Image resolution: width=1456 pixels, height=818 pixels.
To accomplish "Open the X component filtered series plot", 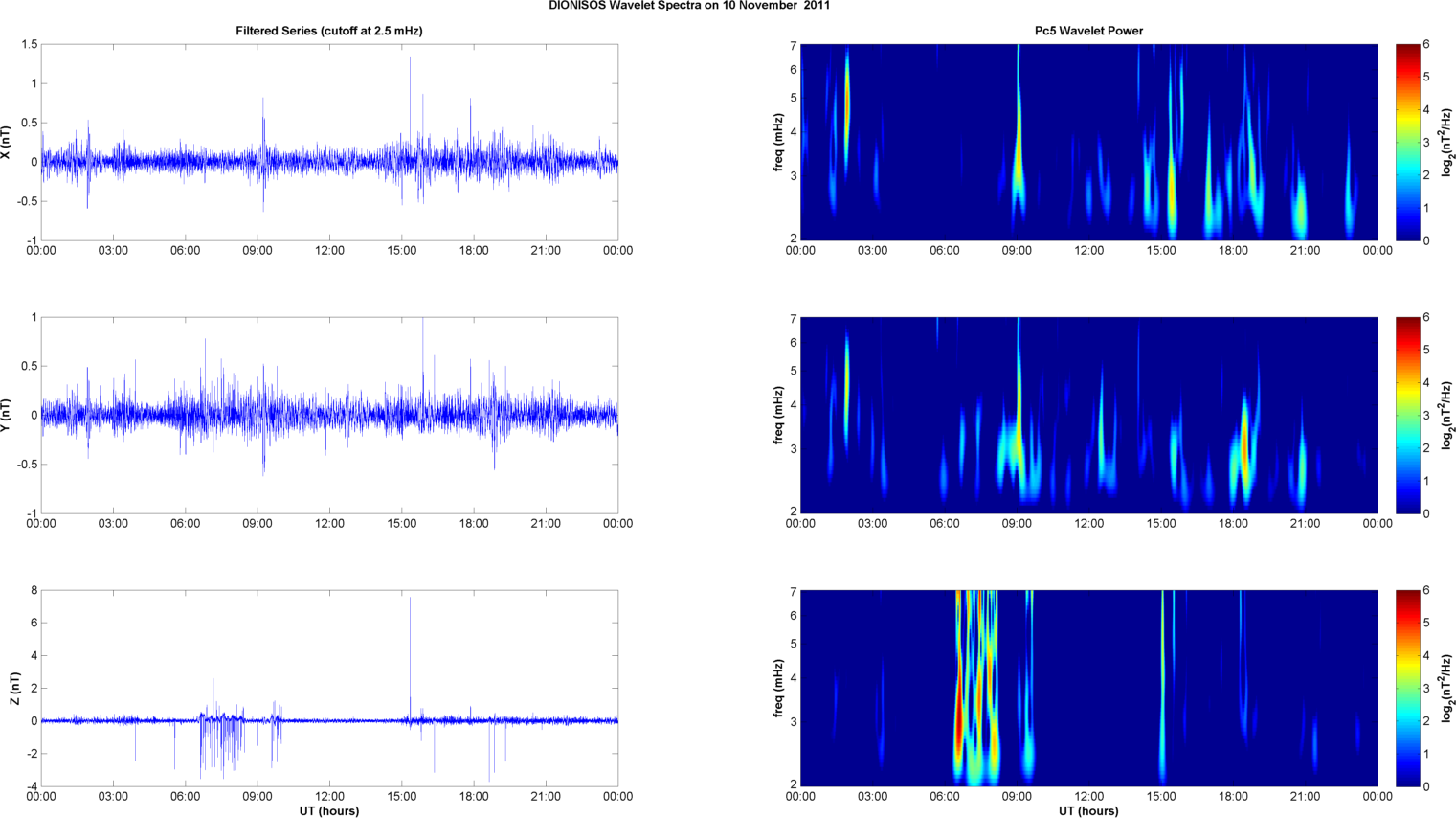I will tap(329, 143).
